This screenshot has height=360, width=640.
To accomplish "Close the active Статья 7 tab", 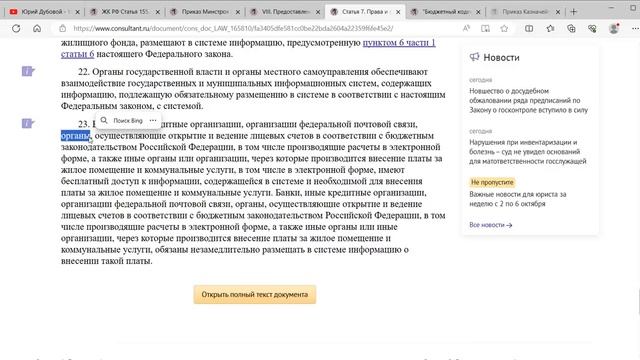I will coord(399,12).
